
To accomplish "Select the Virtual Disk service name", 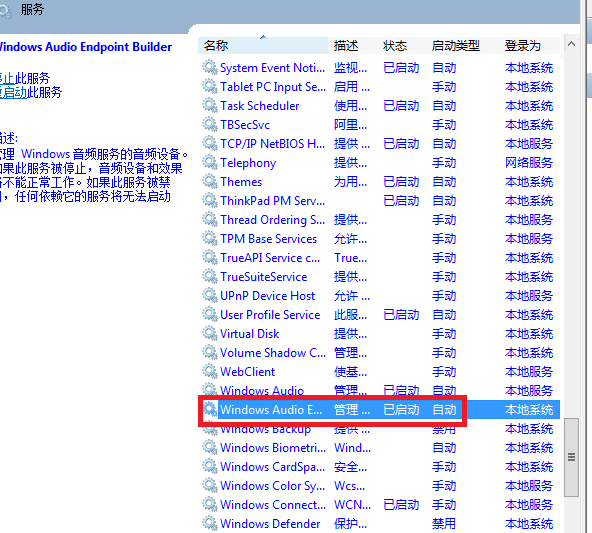I will [x=250, y=334].
